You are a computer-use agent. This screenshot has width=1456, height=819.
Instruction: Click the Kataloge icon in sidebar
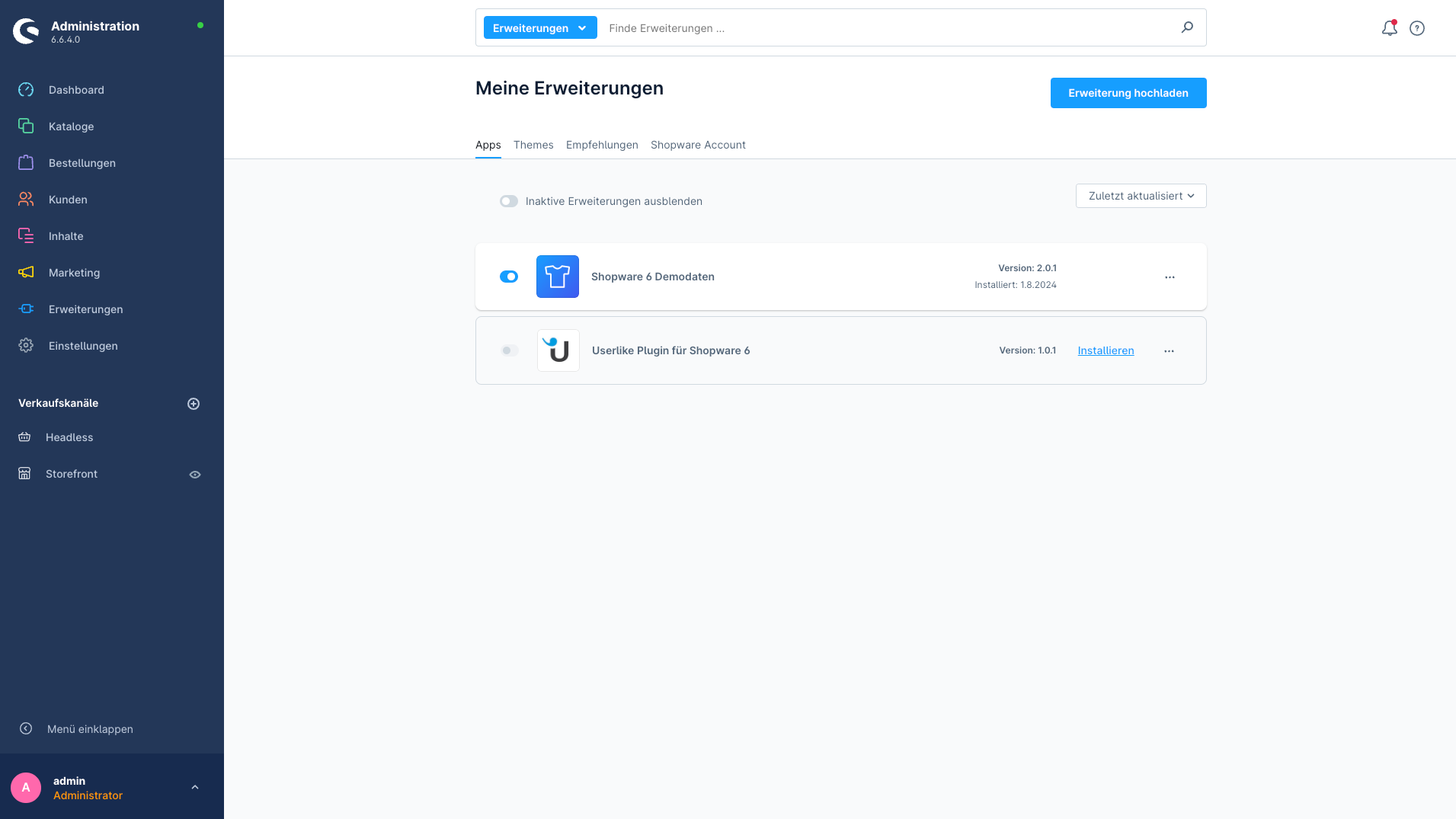coord(26,126)
